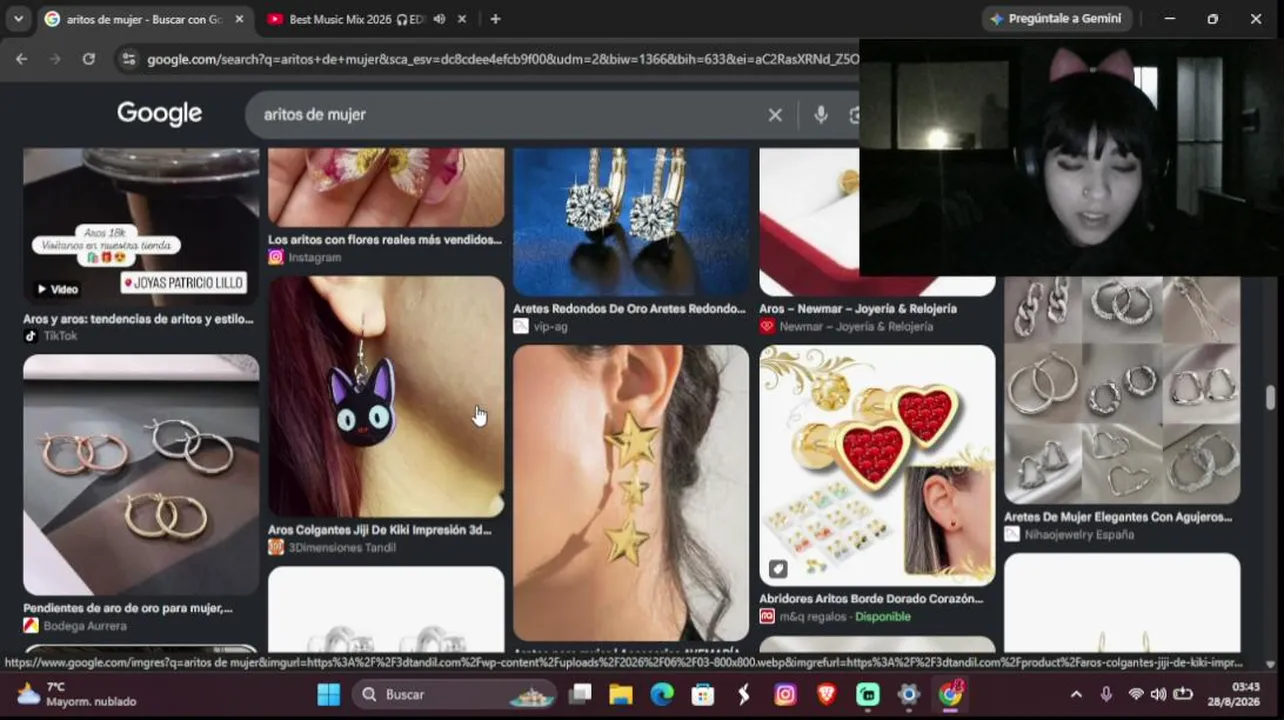The height and width of the screenshot is (720, 1284).
Task: Open 'Abridores Aritos Borde Dorado Corazón' title
Action: [871, 599]
